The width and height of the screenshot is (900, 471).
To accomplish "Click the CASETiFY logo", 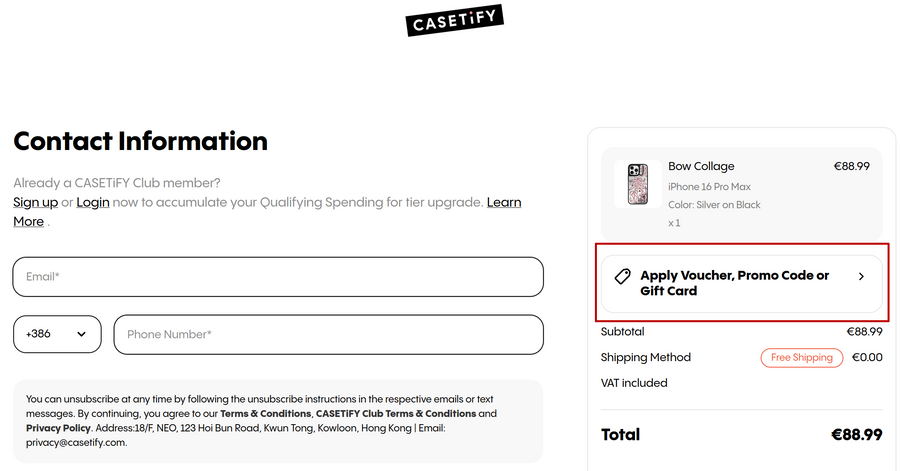I will coord(454,20).
